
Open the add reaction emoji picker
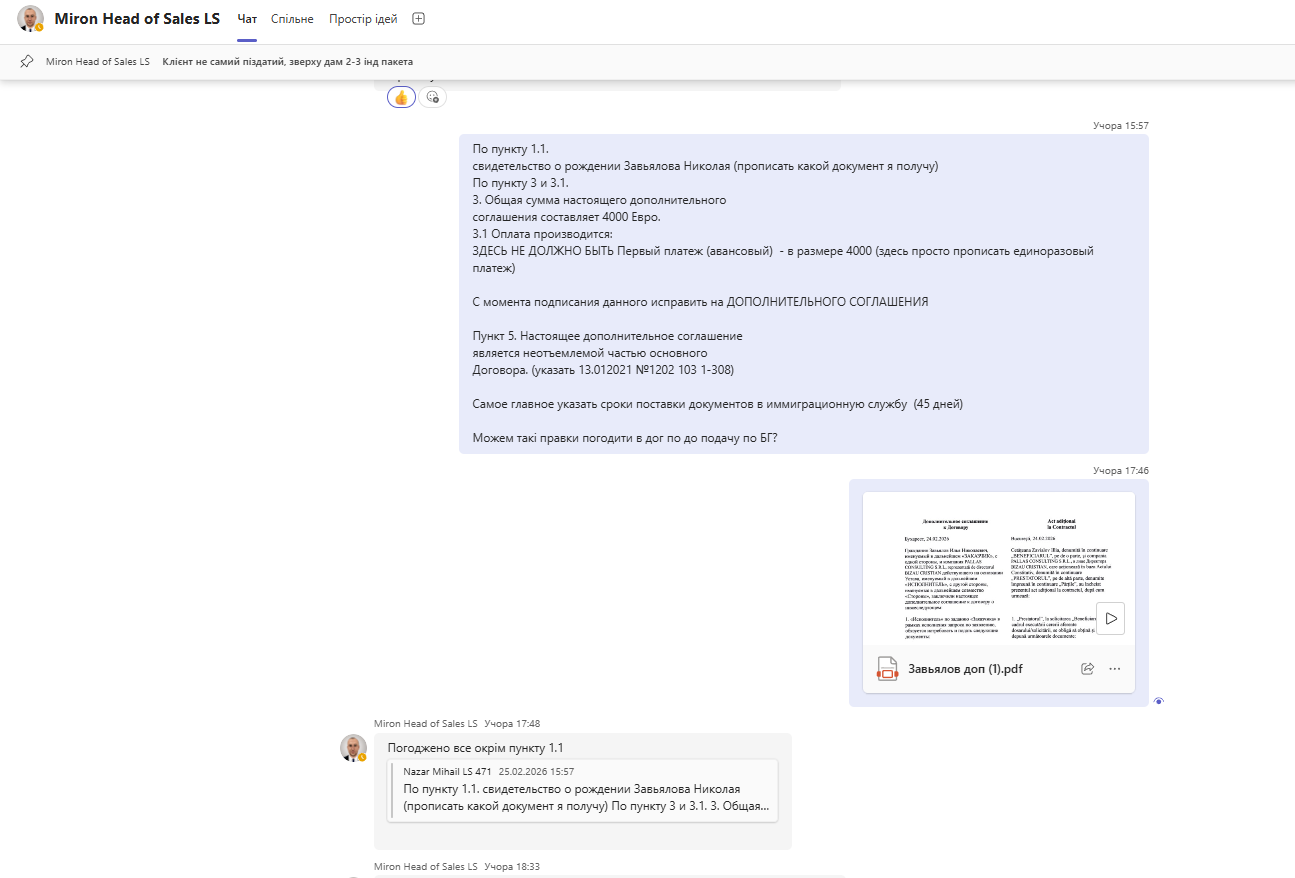click(432, 97)
